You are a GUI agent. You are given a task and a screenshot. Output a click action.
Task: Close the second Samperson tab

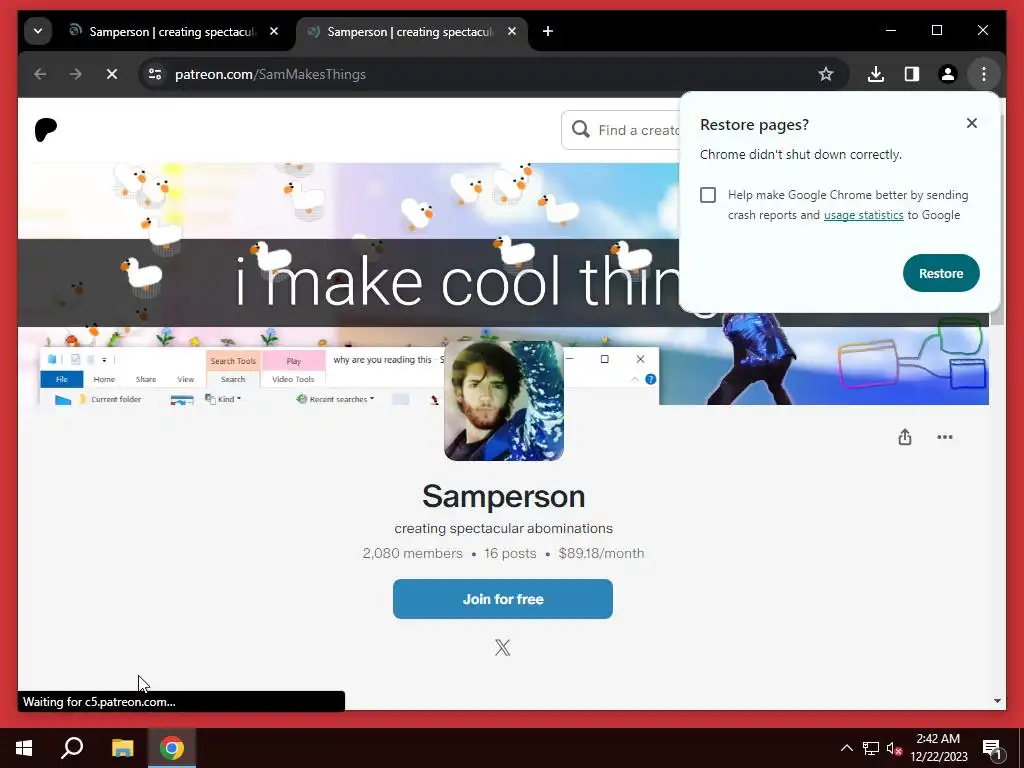point(512,31)
